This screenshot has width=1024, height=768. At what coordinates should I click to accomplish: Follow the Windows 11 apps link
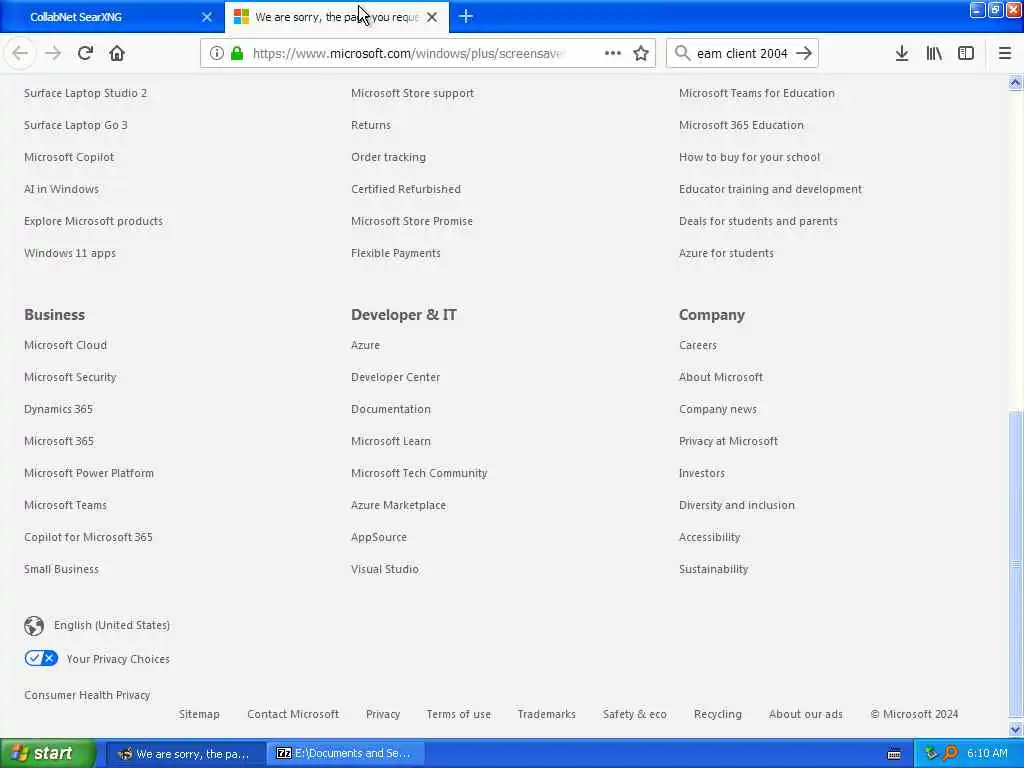(70, 253)
